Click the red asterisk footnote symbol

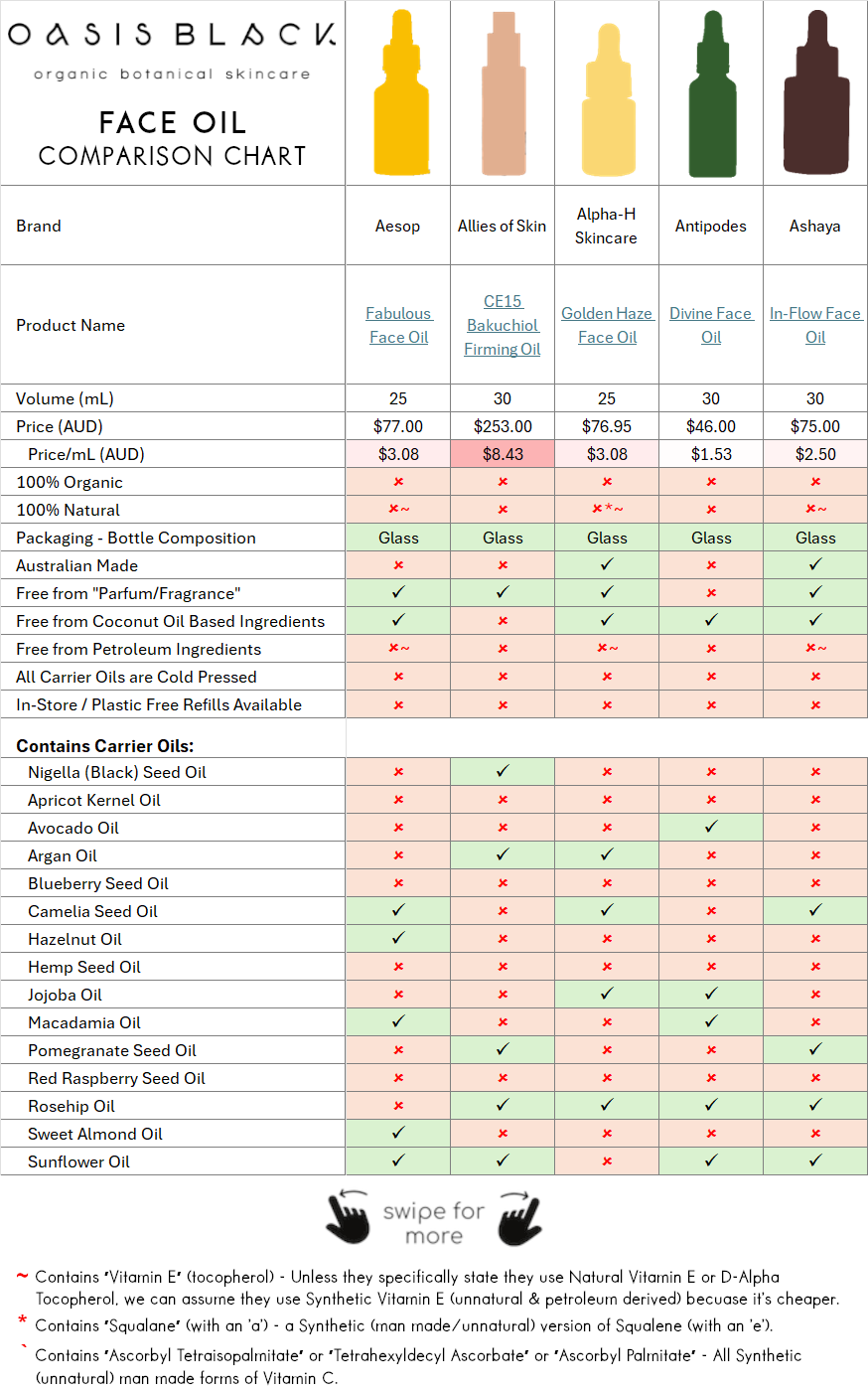point(22,1321)
